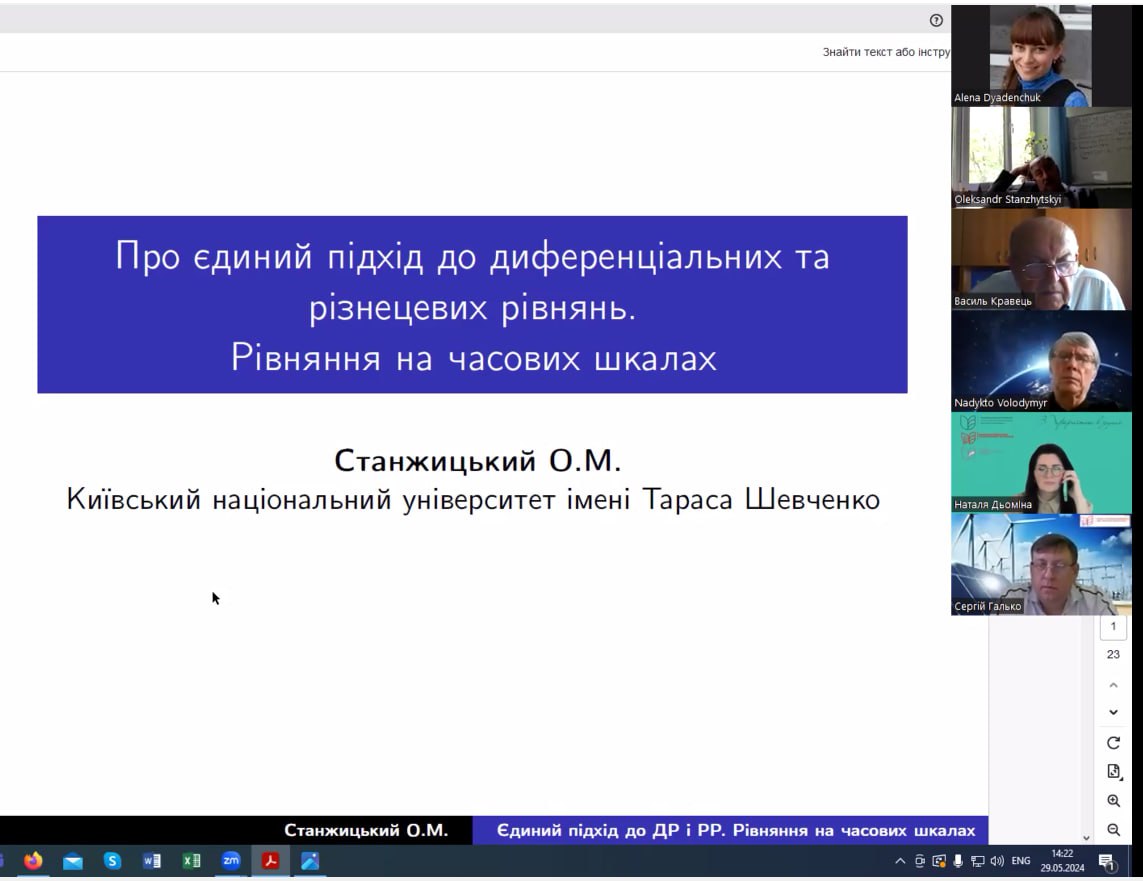The width and height of the screenshot is (1143, 881).
Task: Click the volume speaker tray icon
Action: [997, 861]
